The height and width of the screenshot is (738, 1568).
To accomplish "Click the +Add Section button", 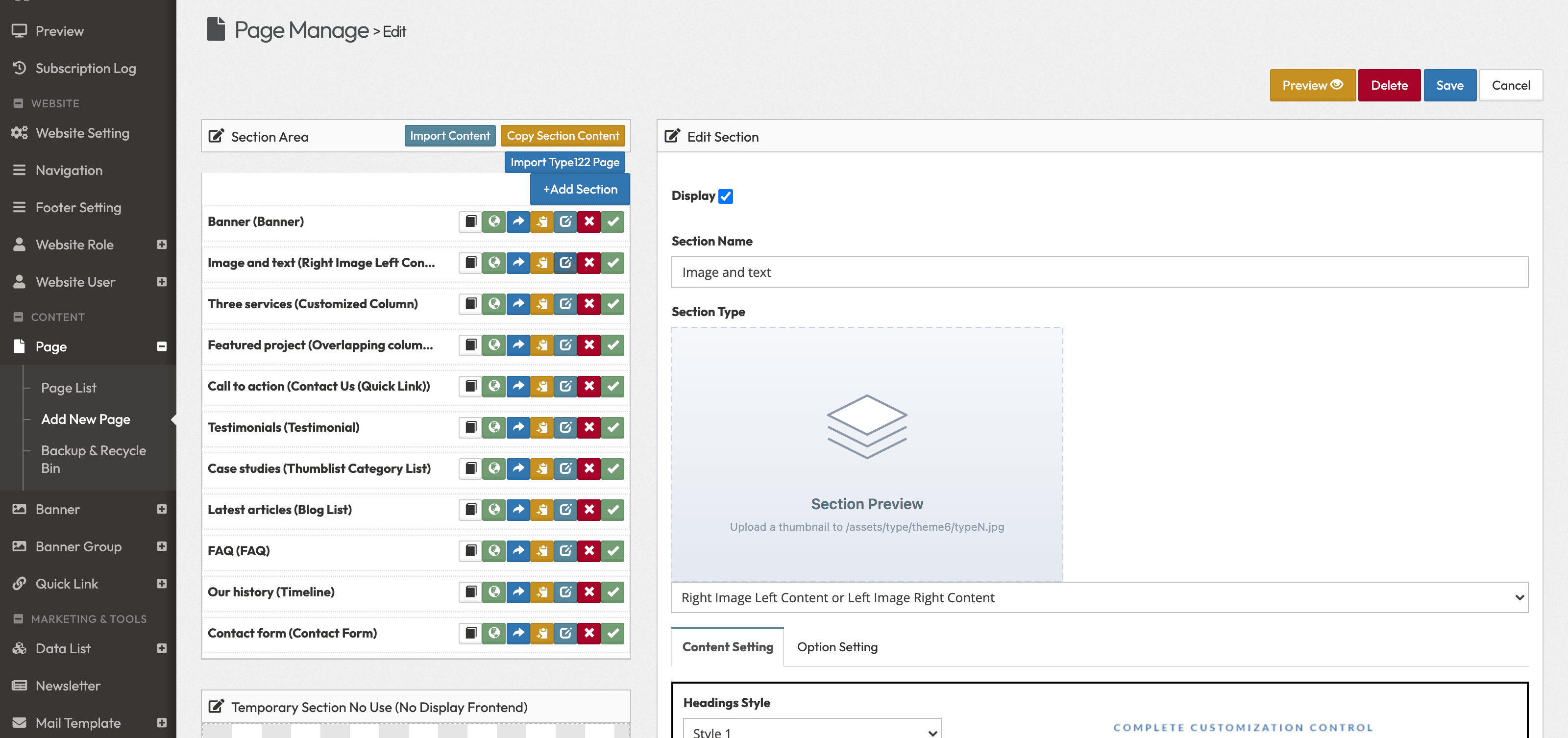I will (580, 189).
